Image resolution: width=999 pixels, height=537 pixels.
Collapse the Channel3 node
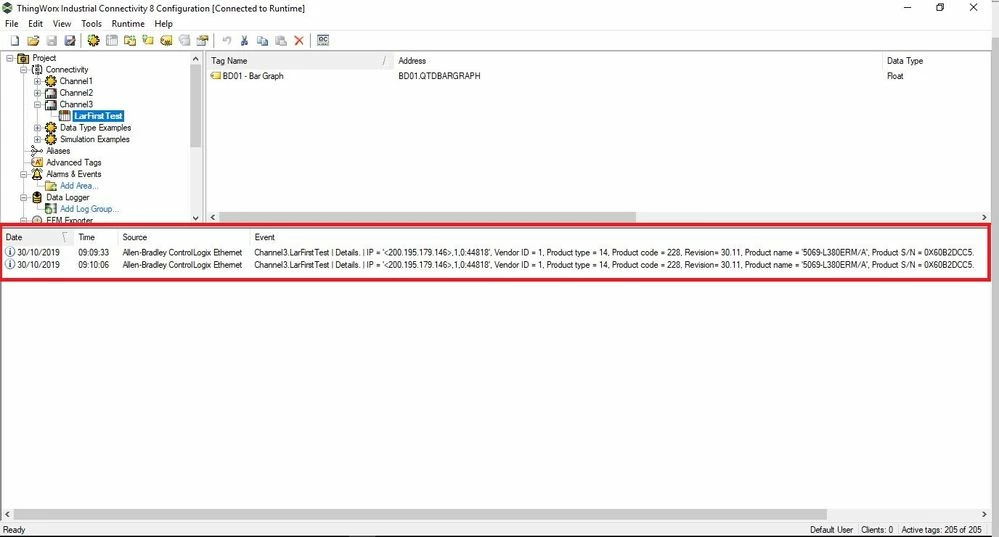coord(38,104)
